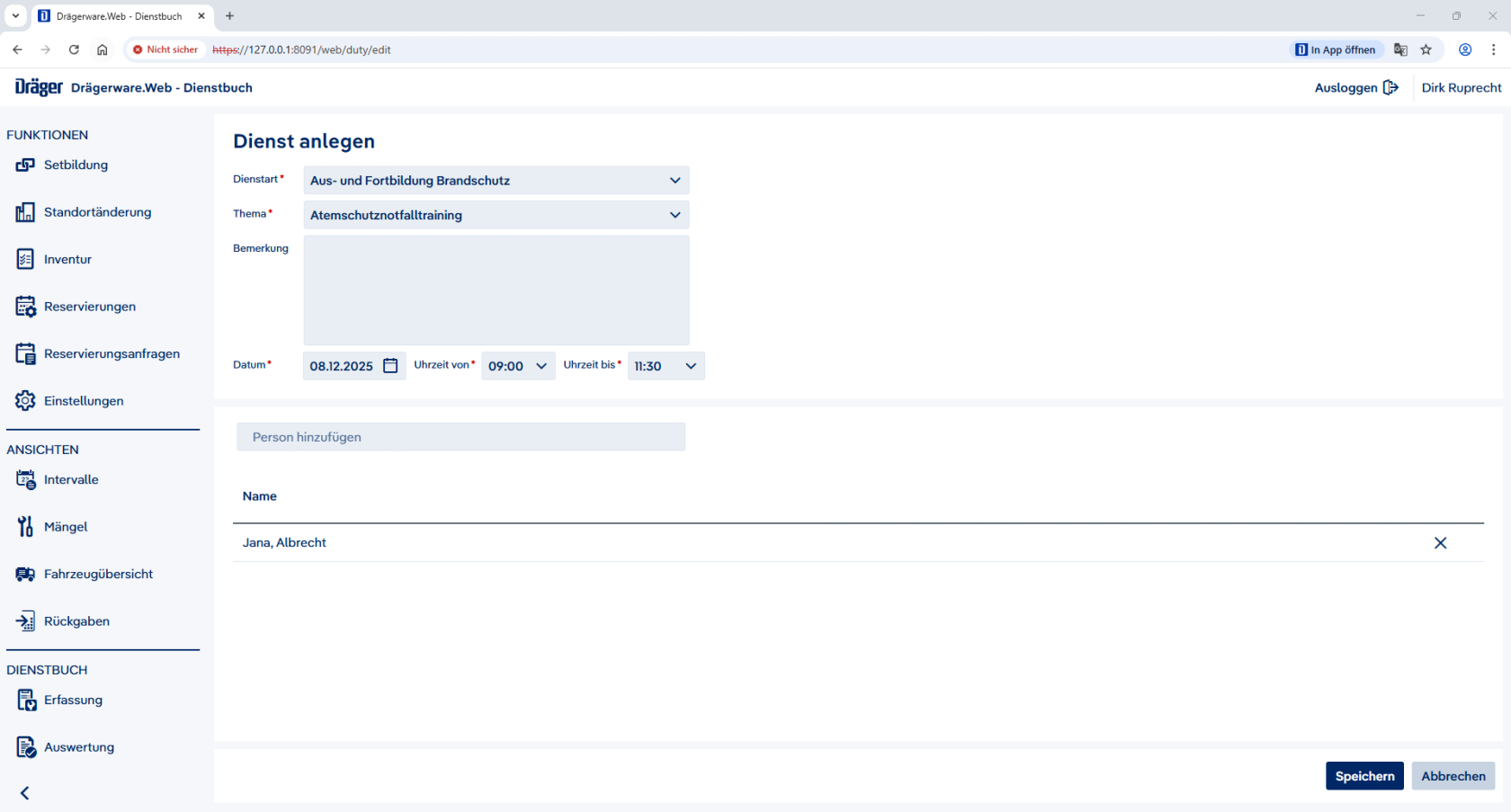Click the Mängel tools icon
This screenshot has width=1511, height=812.
click(25, 527)
